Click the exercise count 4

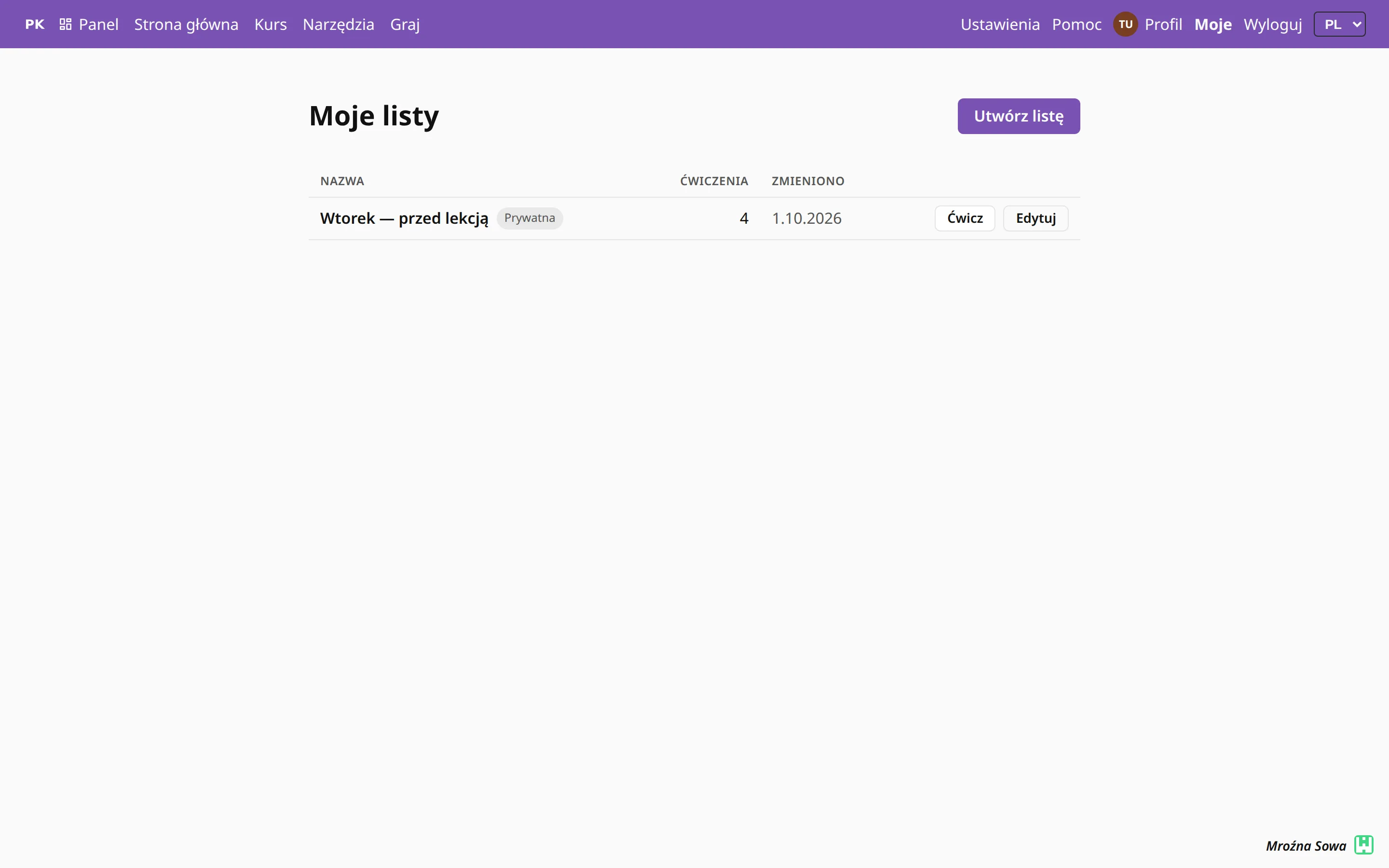(744, 218)
